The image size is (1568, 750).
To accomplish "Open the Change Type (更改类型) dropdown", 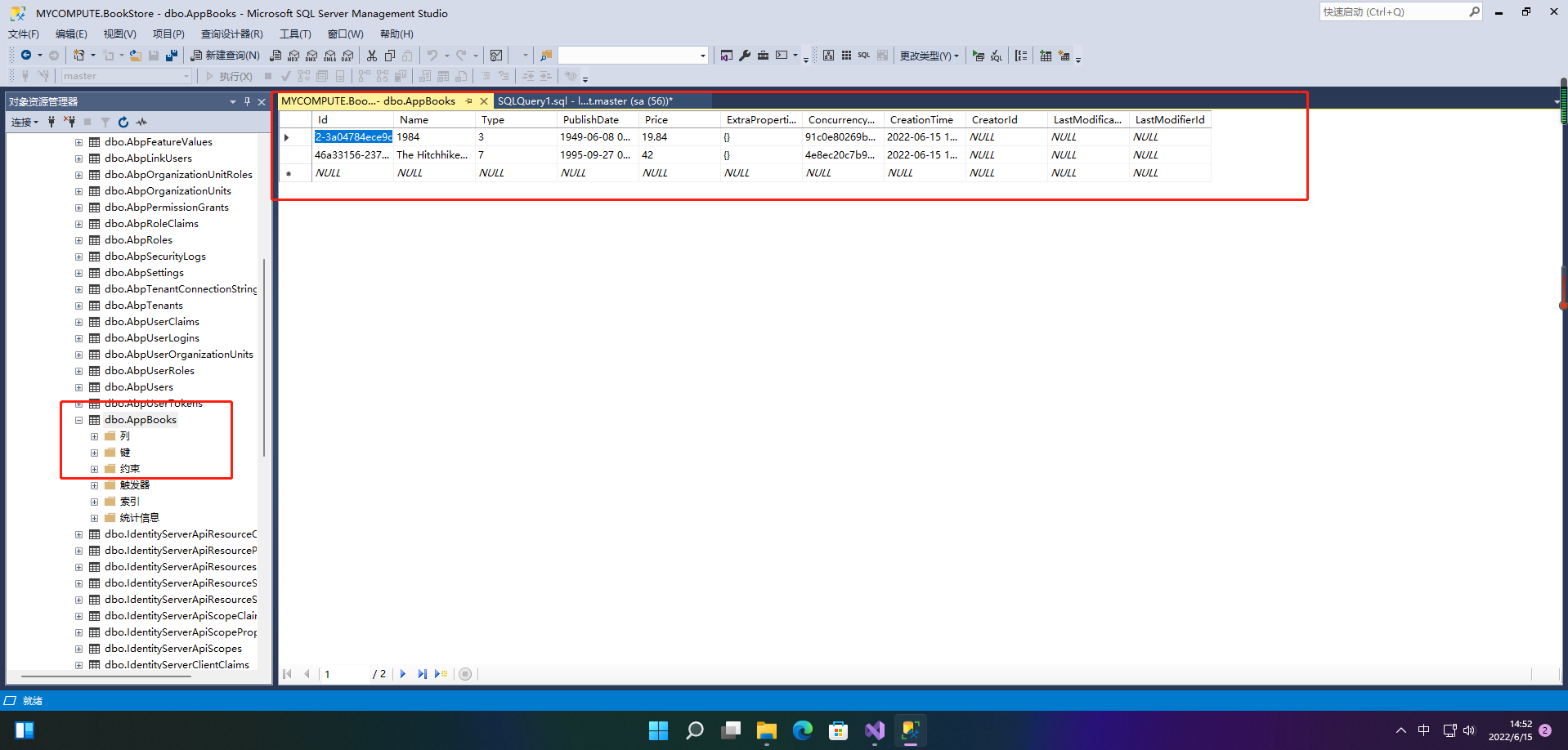I will (930, 56).
